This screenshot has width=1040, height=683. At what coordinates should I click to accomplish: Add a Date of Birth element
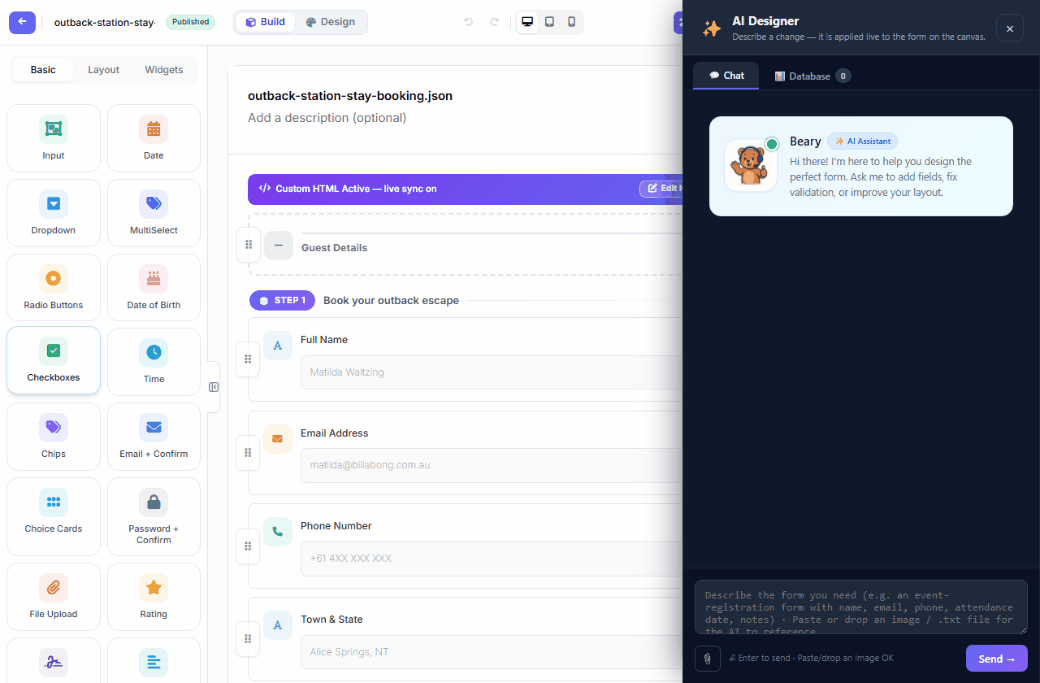[154, 288]
